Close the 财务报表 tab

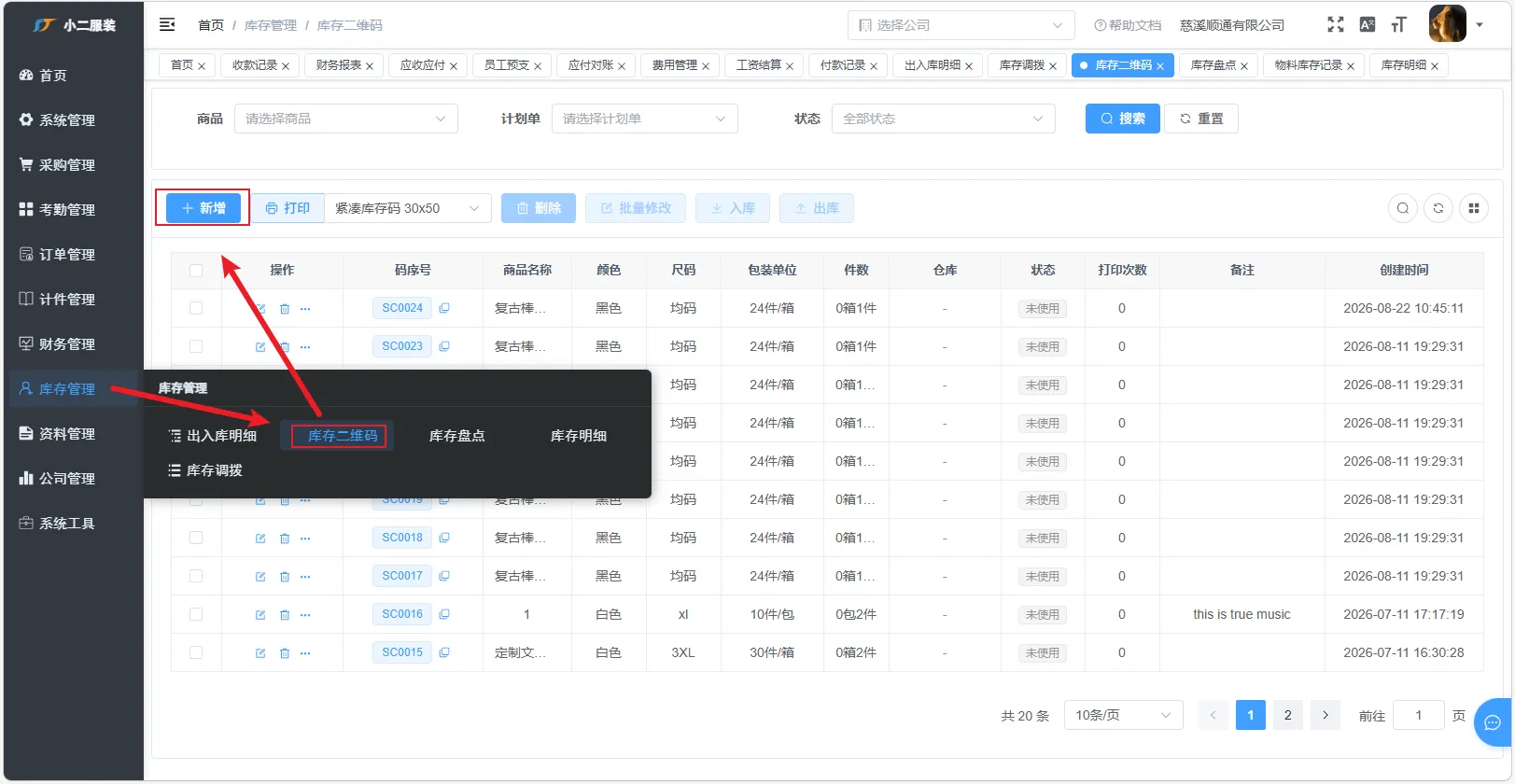[x=370, y=66]
